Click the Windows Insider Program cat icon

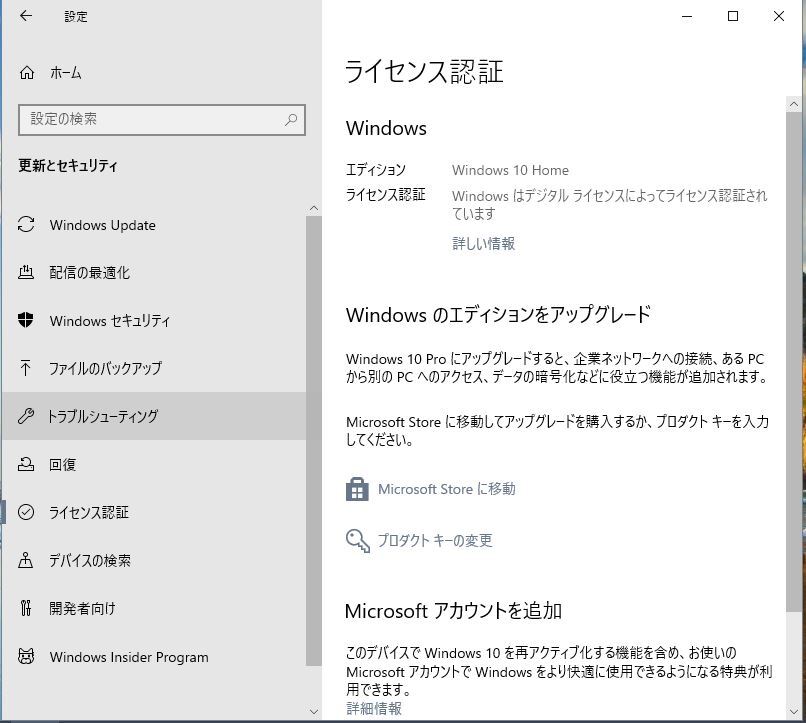coord(26,656)
